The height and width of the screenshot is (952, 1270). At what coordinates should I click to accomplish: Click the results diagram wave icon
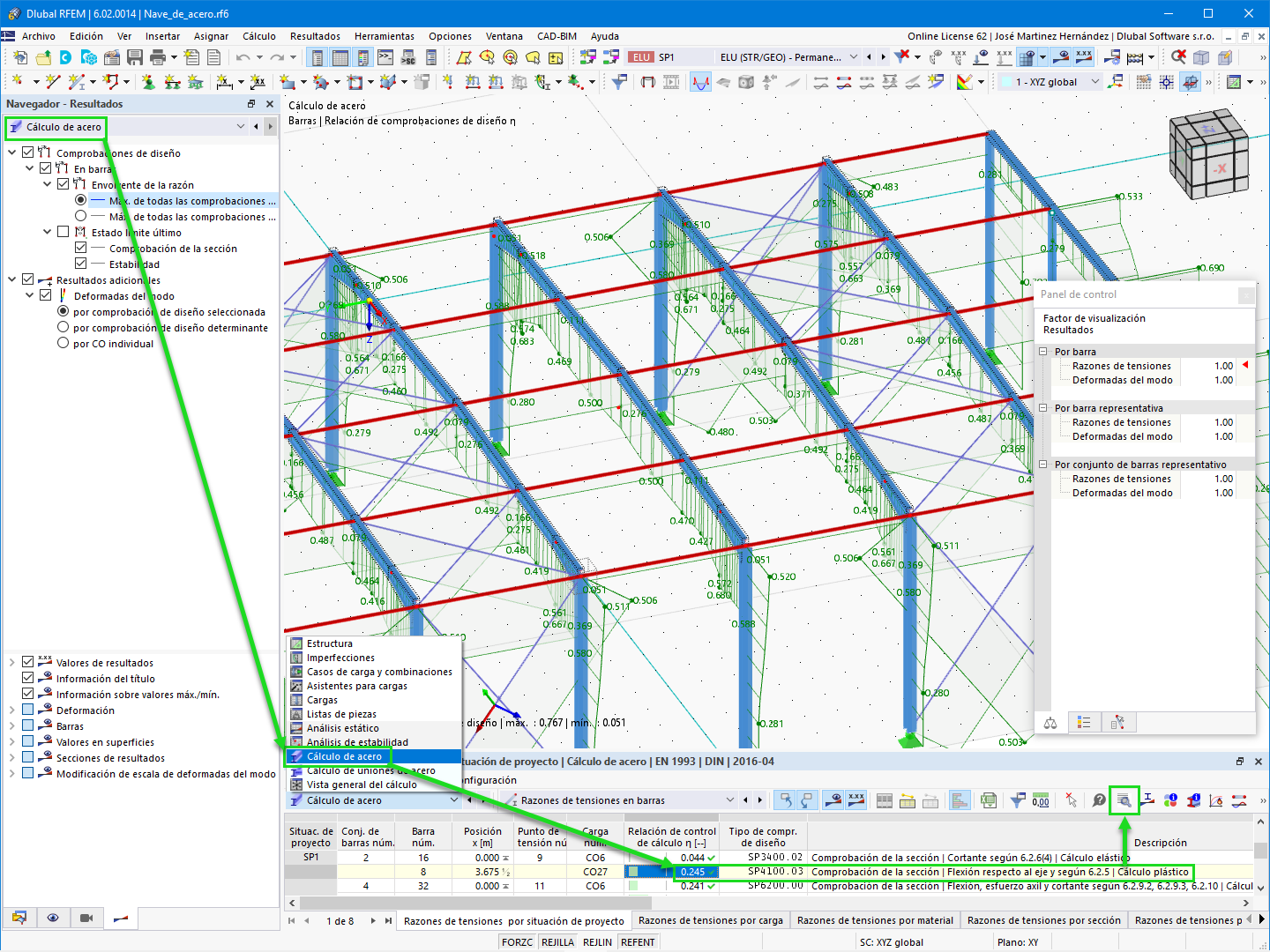(x=700, y=82)
